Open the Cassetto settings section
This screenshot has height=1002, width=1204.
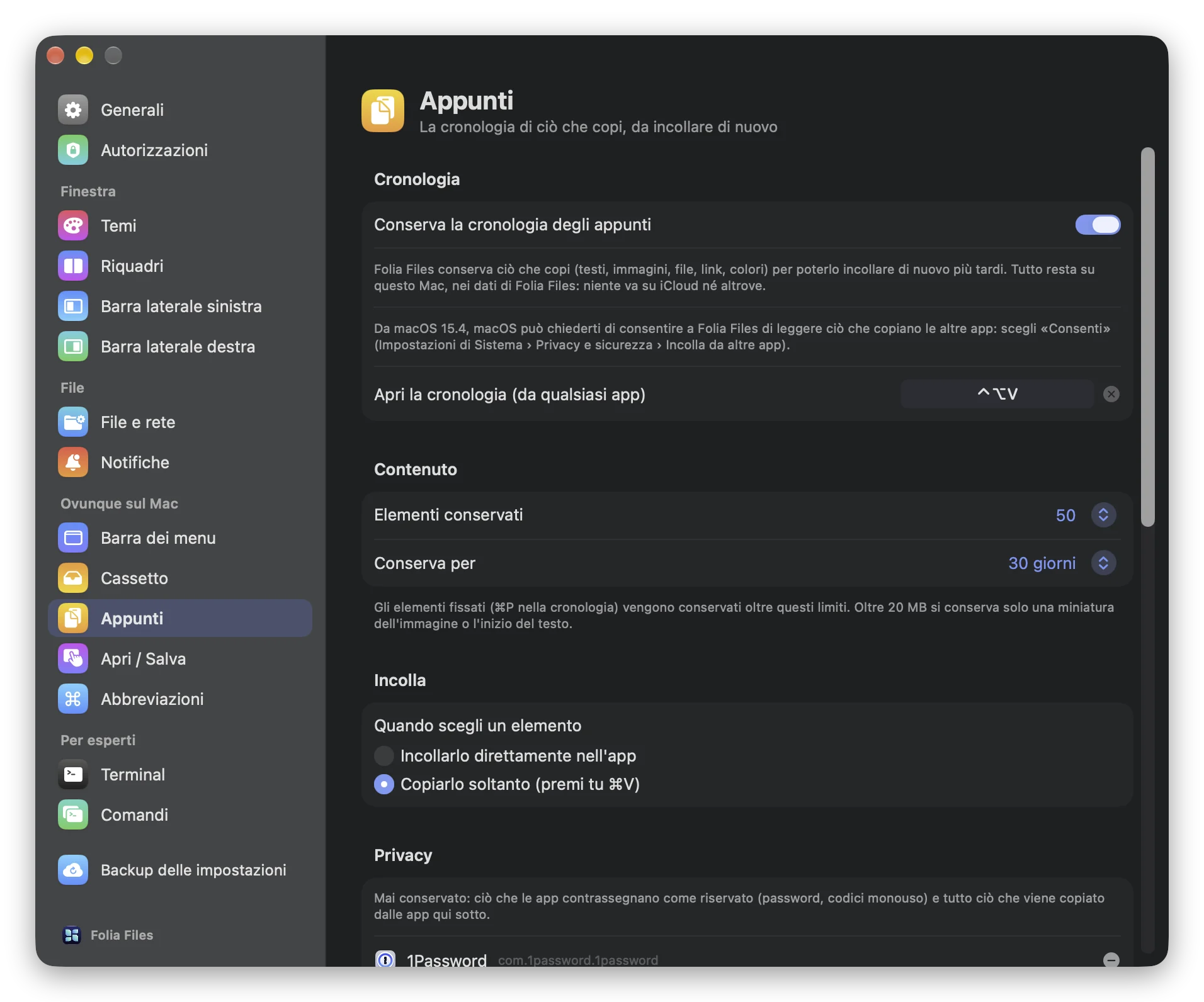coord(180,578)
